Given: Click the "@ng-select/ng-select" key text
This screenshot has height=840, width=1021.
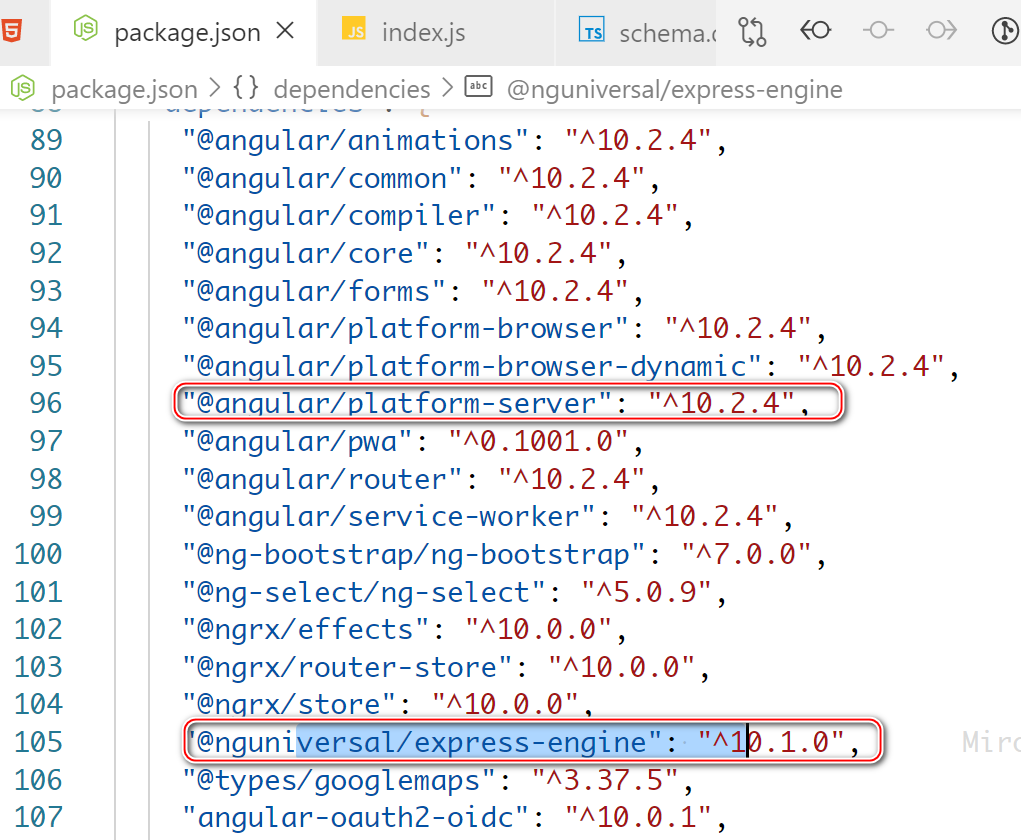Looking at the screenshot, I should [364, 592].
